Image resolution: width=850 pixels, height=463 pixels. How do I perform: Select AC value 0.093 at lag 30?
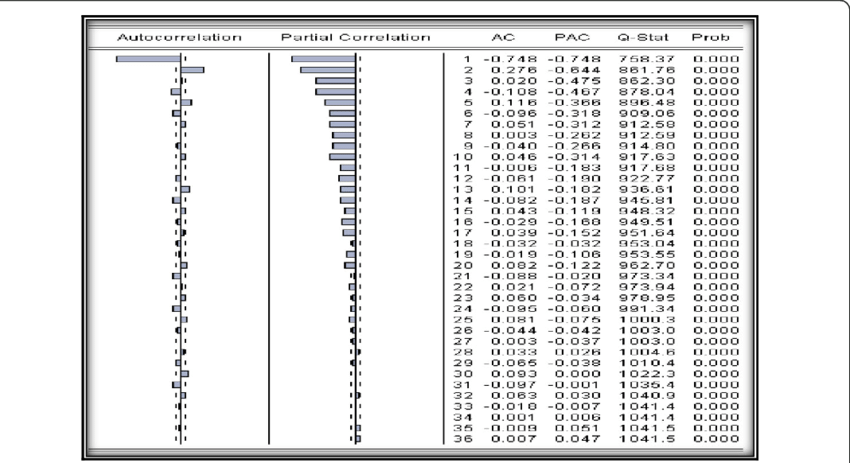click(x=514, y=374)
